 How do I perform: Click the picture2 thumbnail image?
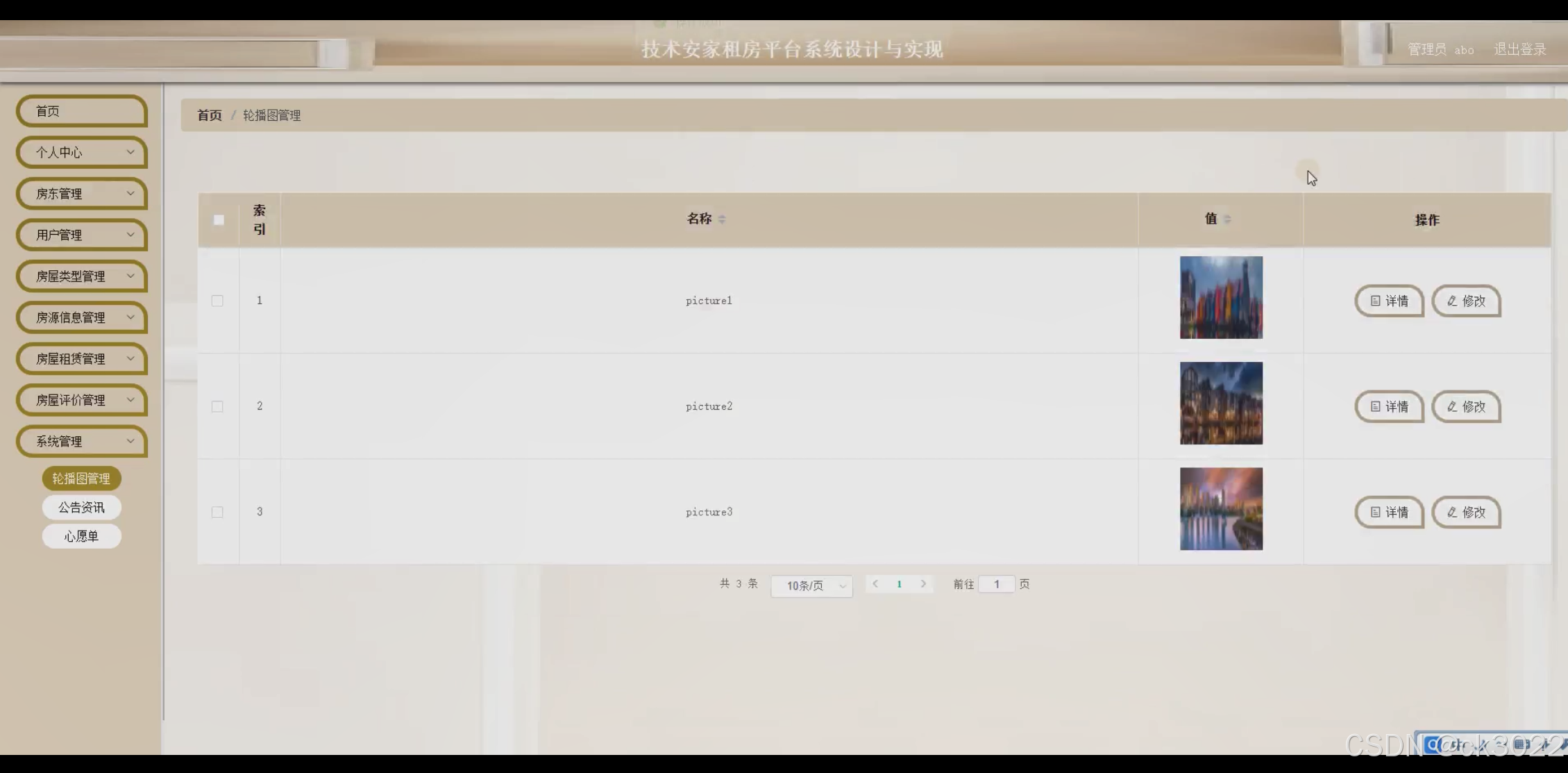[x=1221, y=404]
